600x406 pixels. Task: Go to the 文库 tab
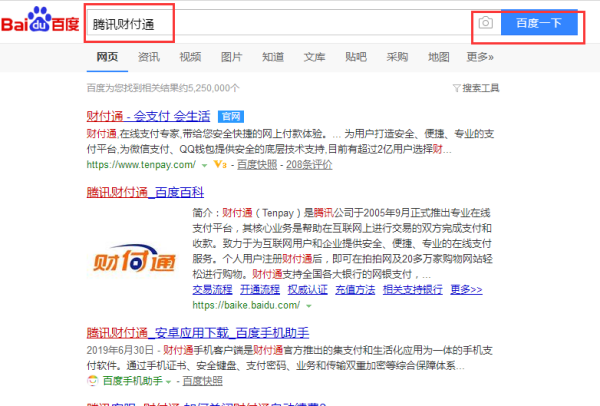pos(314,57)
